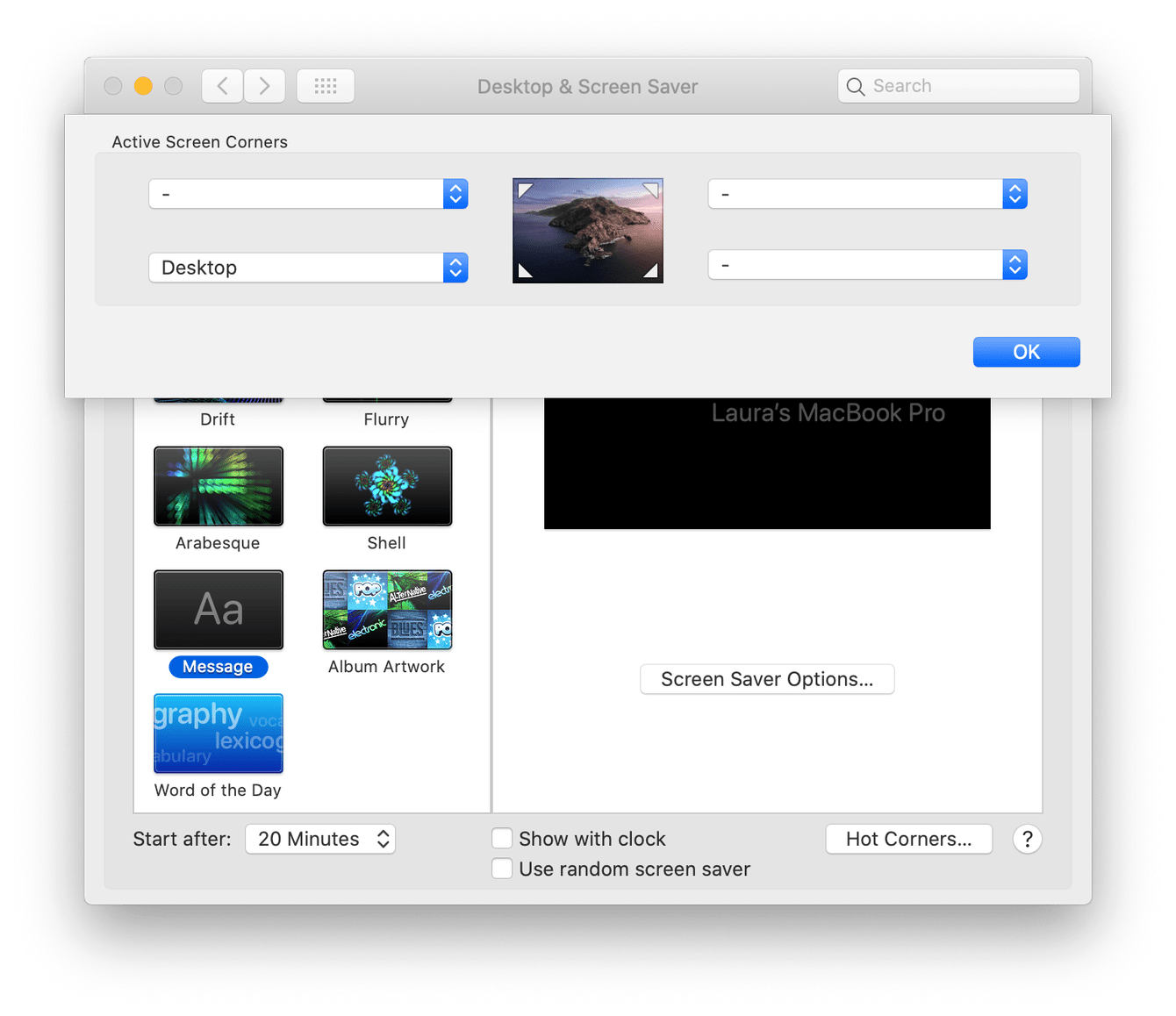1176x1016 pixels.
Task: Change the Start after 20 Minutes dropdown
Action: click(x=319, y=839)
